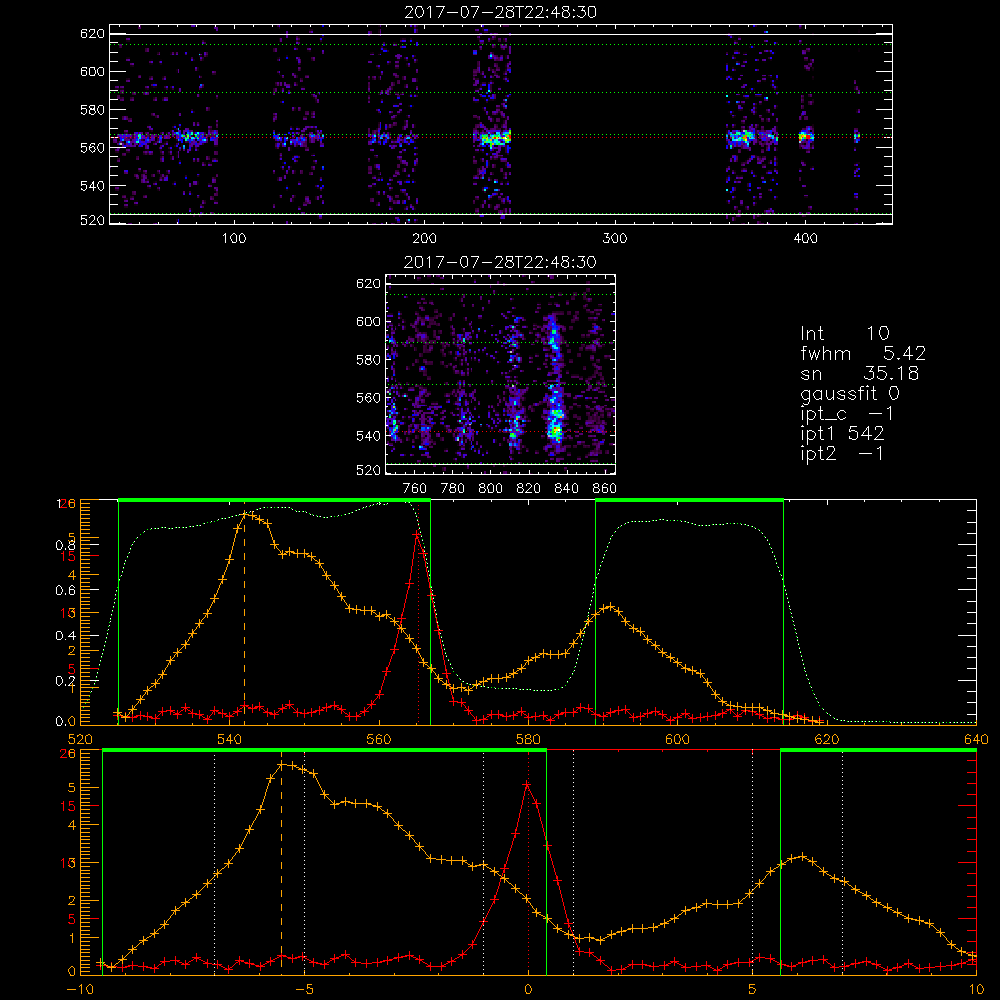Click the timestamp title above the wide top spectrogram
Screen dimensions: 1000x1000
(500, 13)
